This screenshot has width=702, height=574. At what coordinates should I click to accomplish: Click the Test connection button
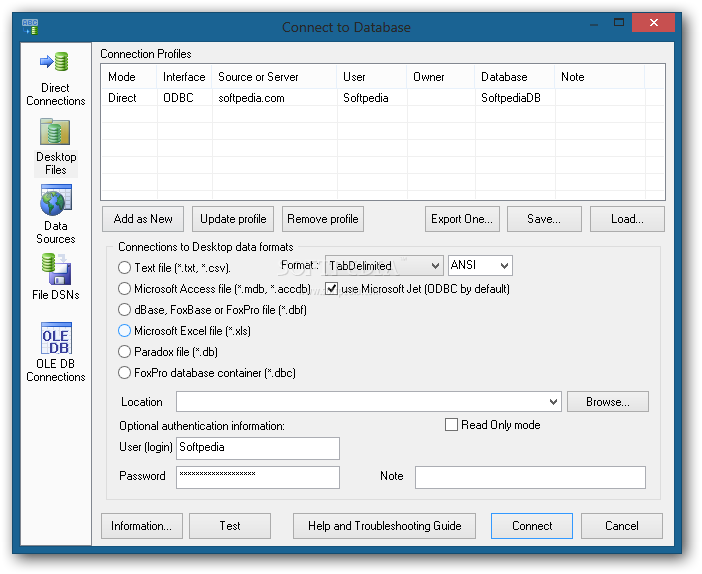pos(230,526)
